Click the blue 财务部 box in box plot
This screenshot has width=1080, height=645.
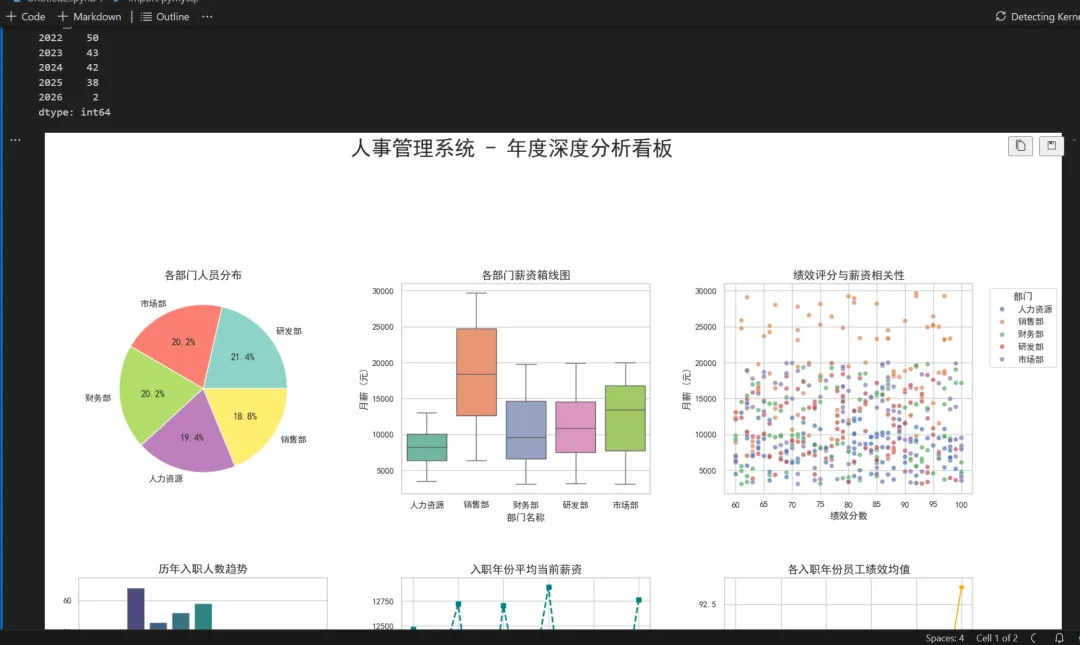pyautogui.click(x=526, y=430)
